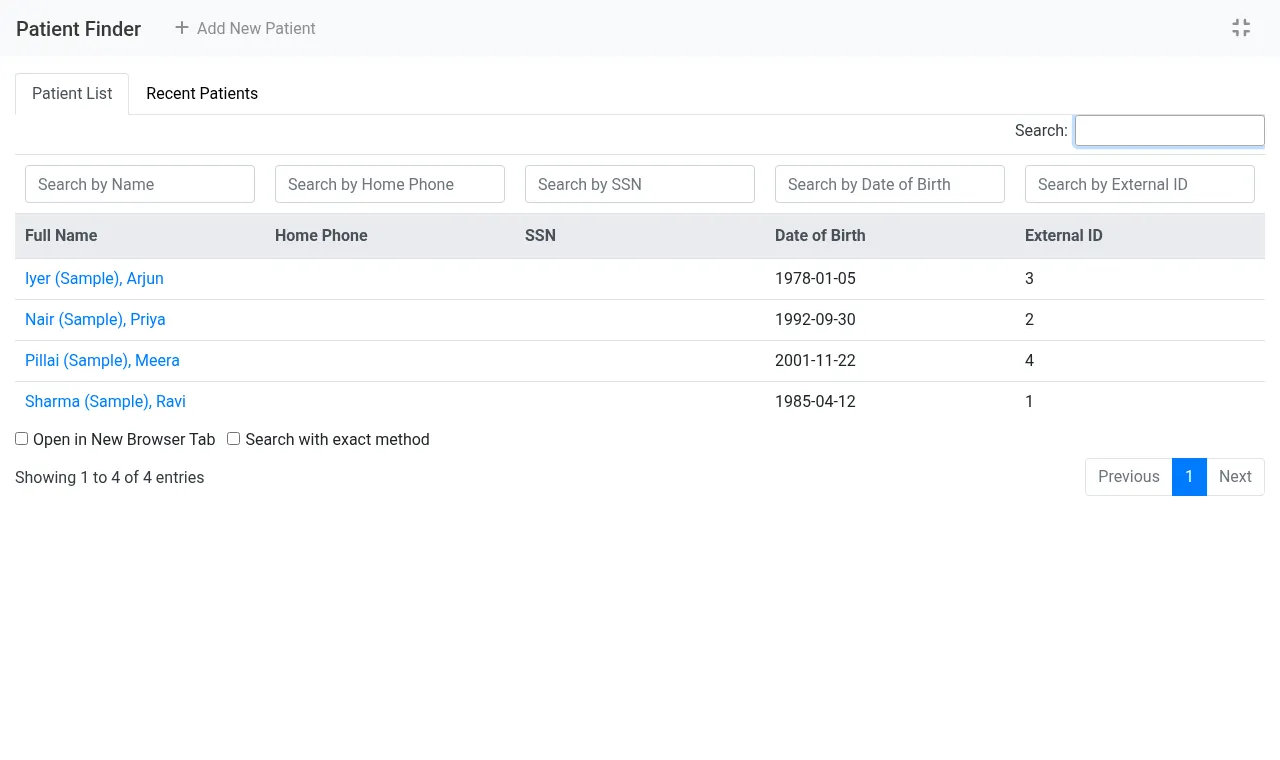Click External ID 3 in Iyer's row

point(1029,279)
